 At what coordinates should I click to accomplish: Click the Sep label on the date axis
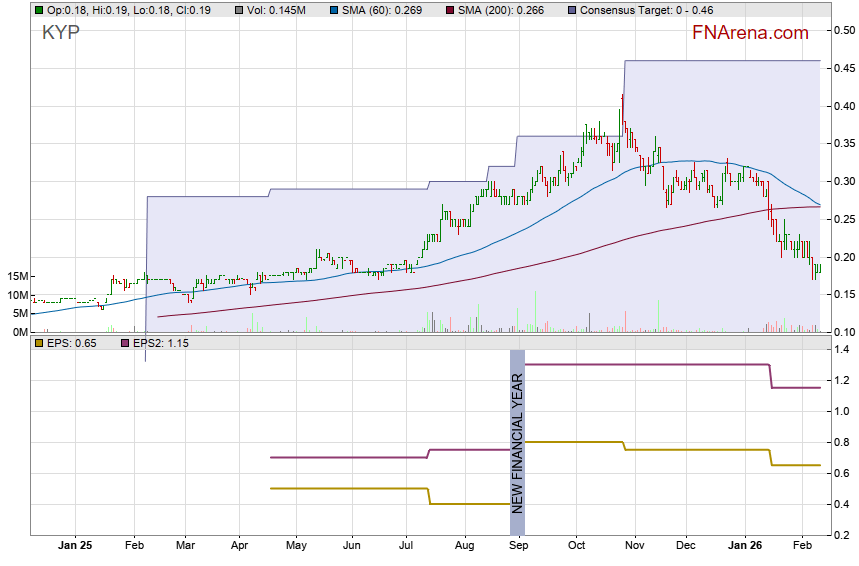coord(518,546)
